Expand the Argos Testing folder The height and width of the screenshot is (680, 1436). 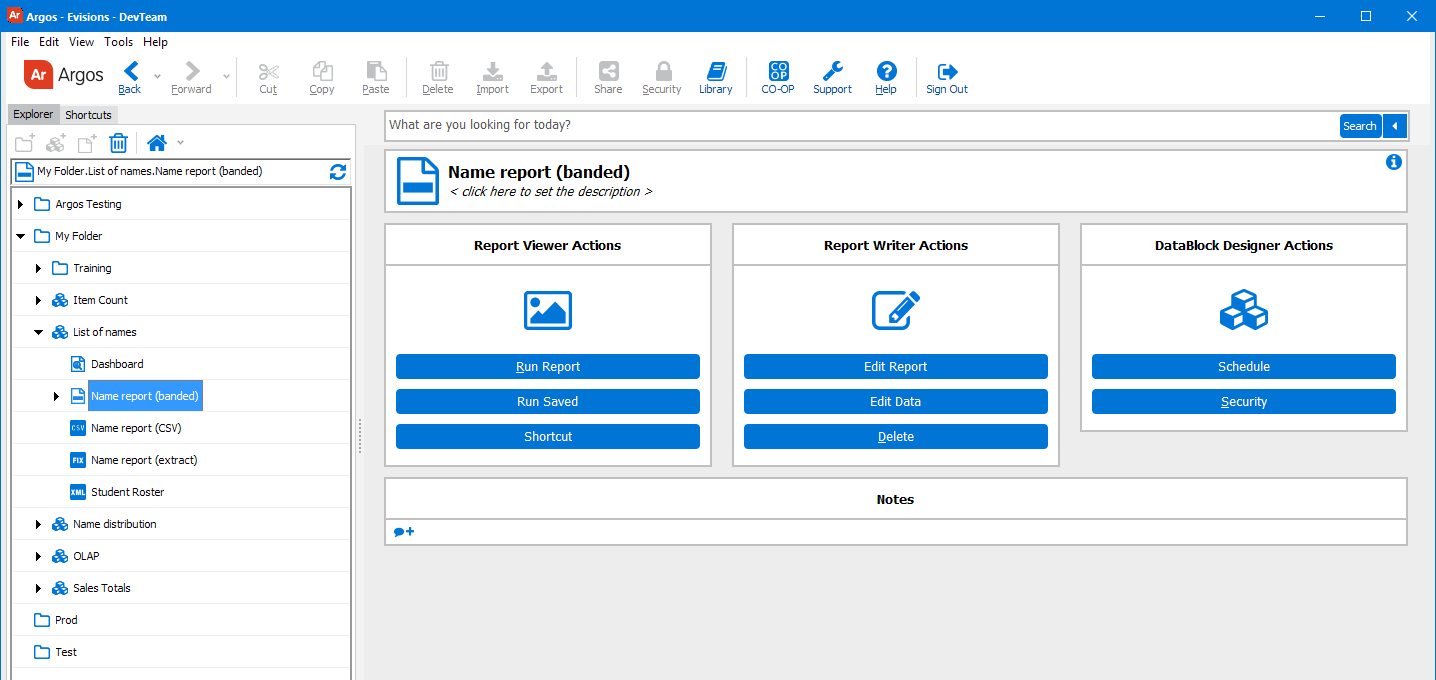tap(21, 204)
